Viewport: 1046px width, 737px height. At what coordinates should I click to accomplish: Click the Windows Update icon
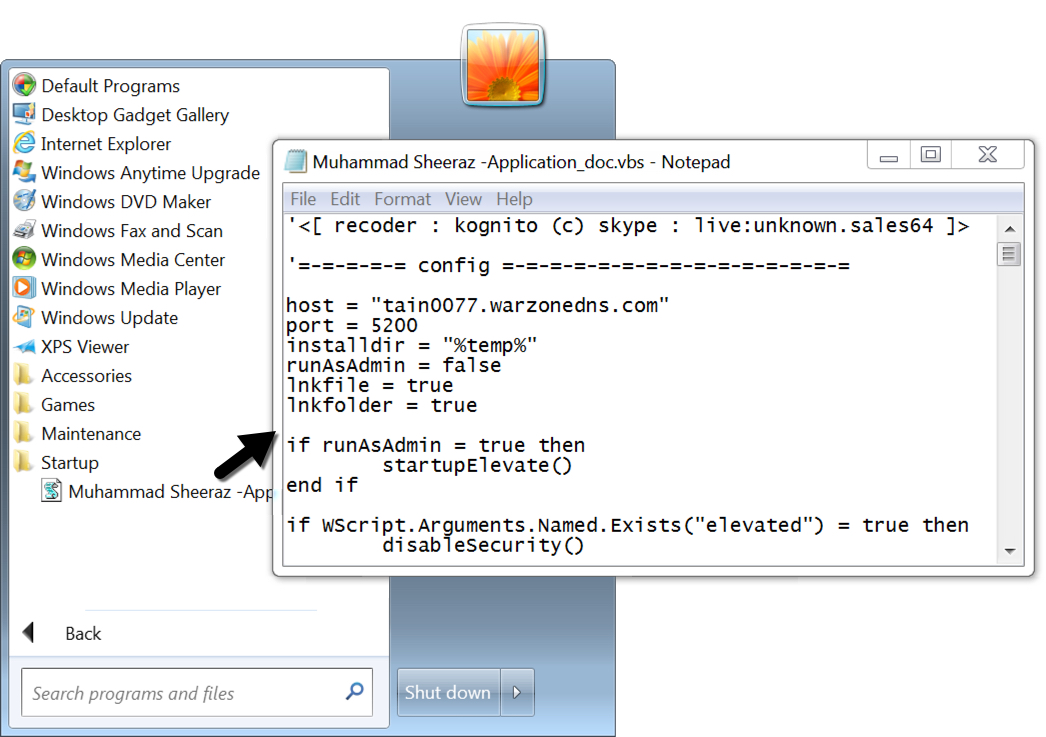[24, 317]
